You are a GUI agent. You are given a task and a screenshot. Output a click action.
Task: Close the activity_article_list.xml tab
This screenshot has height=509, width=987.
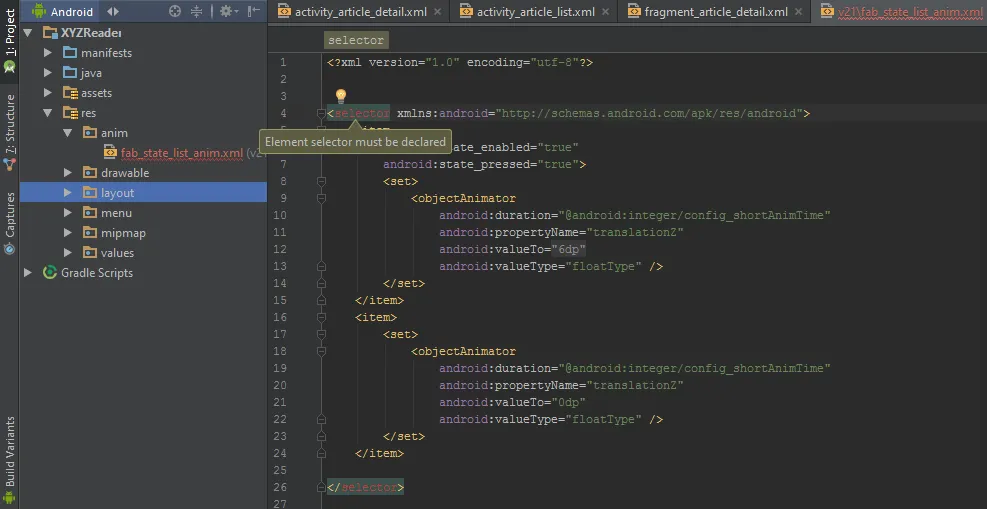(x=606, y=12)
